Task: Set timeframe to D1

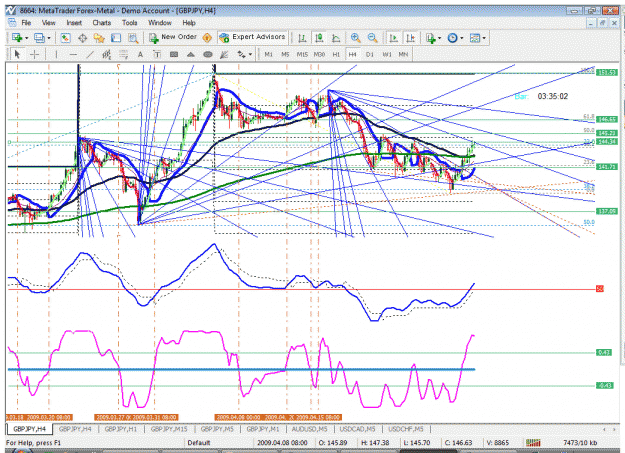Action: click(x=370, y=55)
